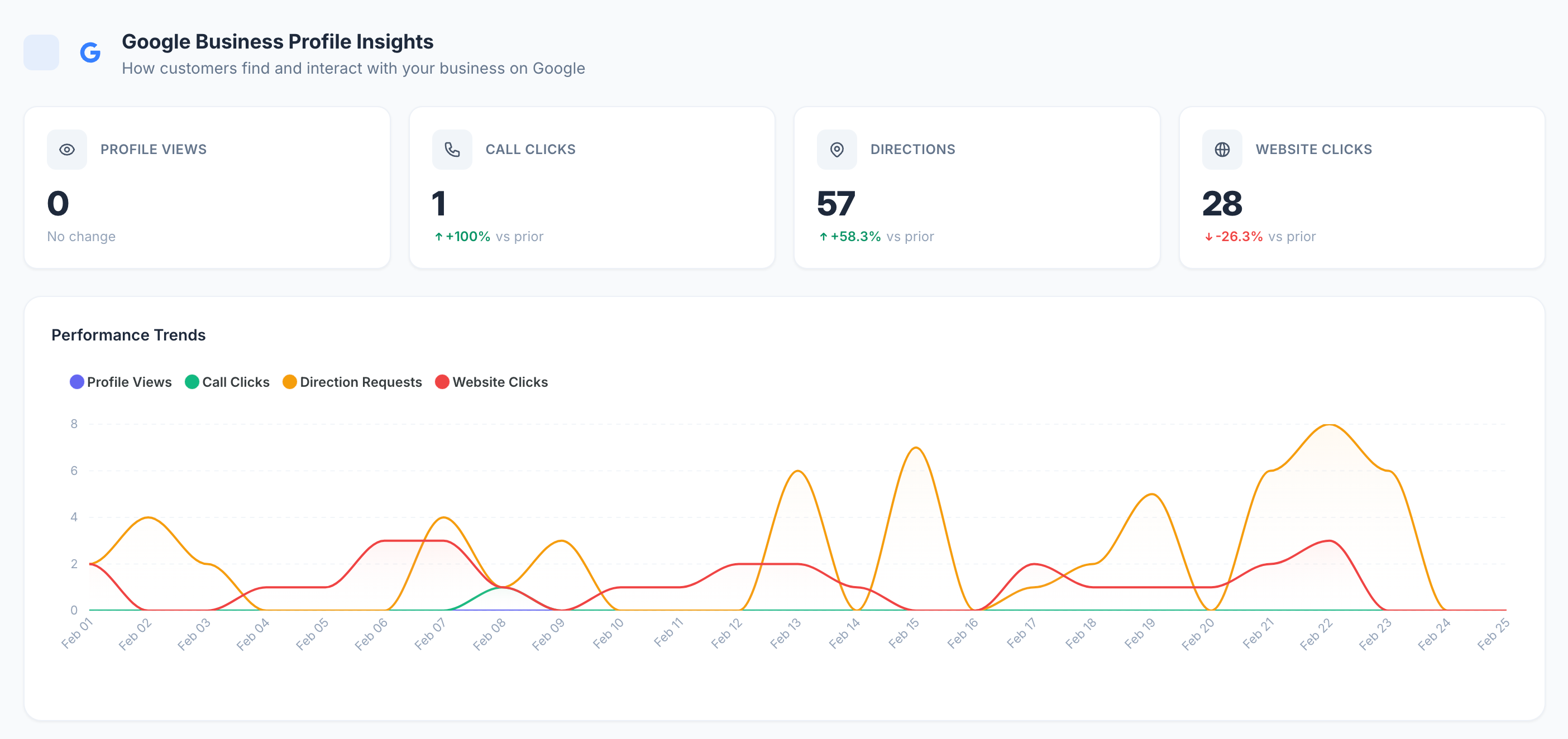Open the Website Clicks card showing 28
1568x739 pixels.
click(x=1361, y=188)
